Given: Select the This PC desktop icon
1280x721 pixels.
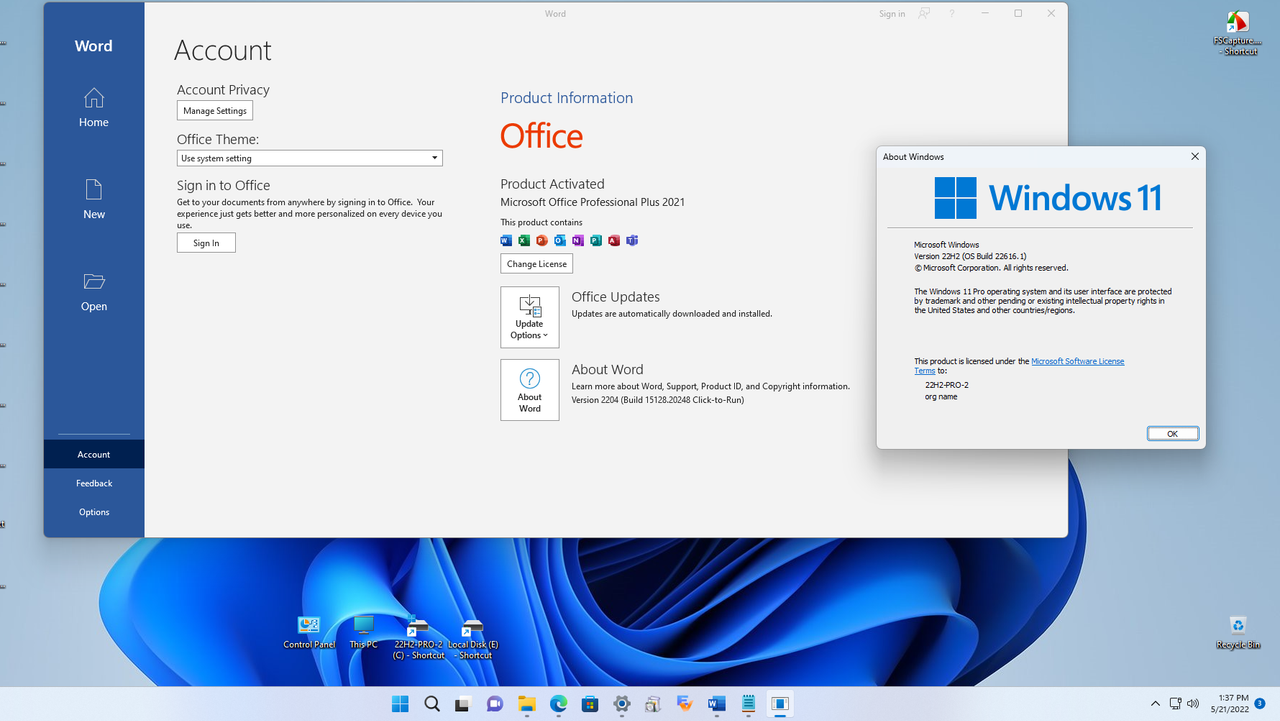Looking at the screenshot, I should tap(364, 633).
